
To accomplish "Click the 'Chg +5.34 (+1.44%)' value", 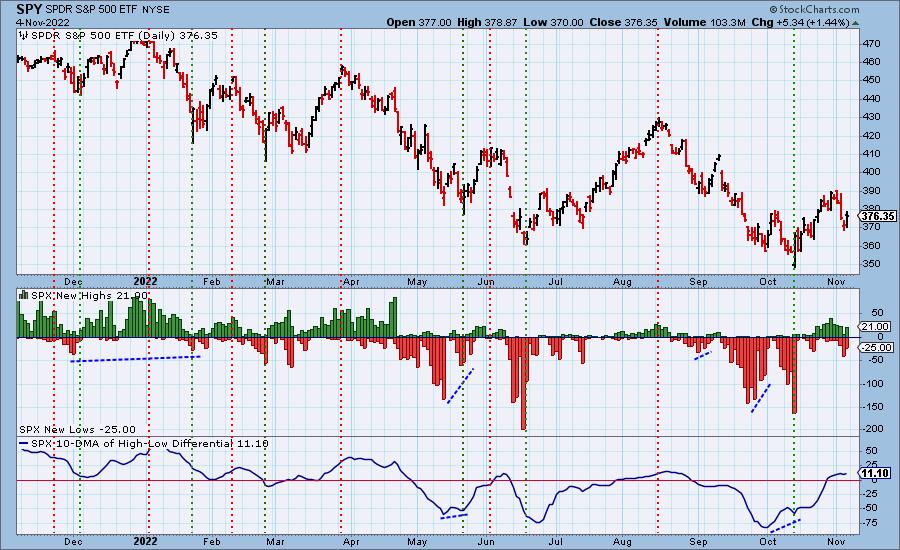I will 800,22.
